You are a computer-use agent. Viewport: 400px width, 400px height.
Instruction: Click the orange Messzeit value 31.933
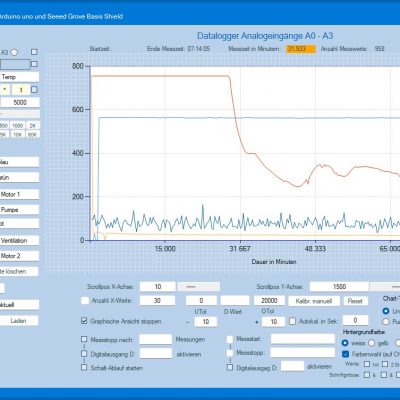301,49
